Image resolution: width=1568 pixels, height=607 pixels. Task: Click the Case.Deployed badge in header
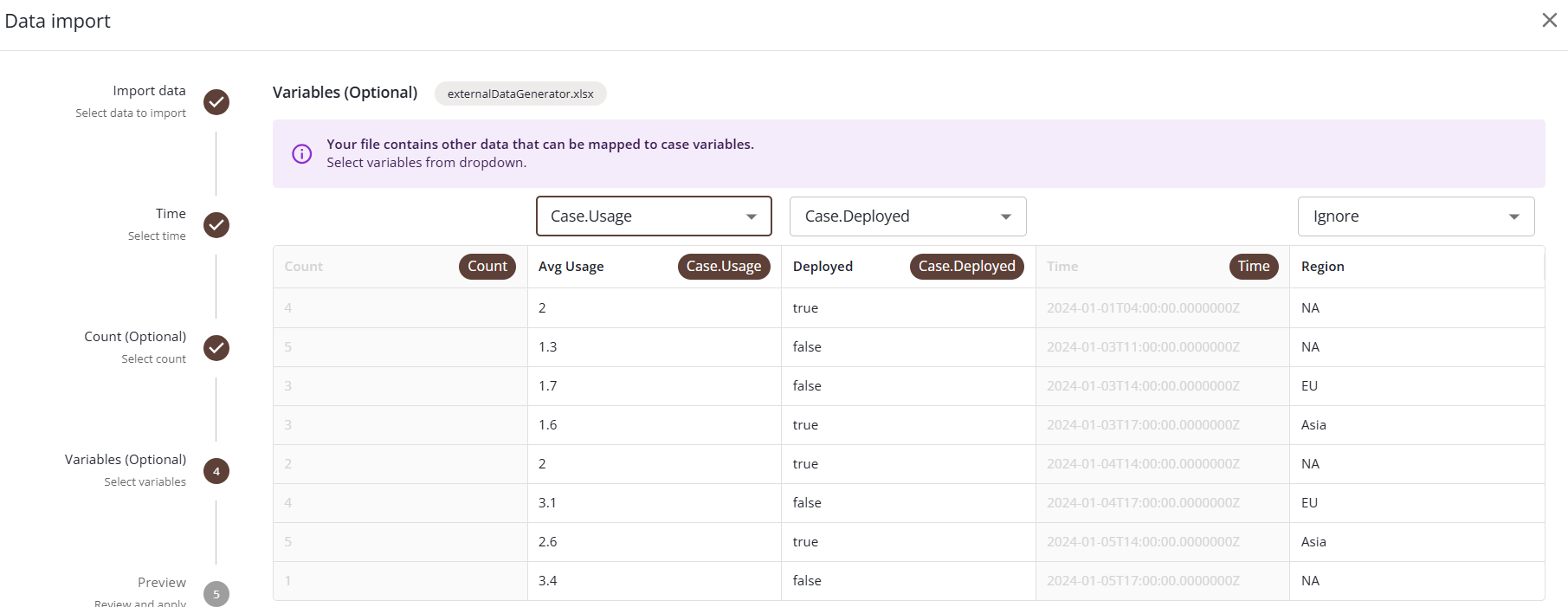pyautogui.click(x=966, y=267)
